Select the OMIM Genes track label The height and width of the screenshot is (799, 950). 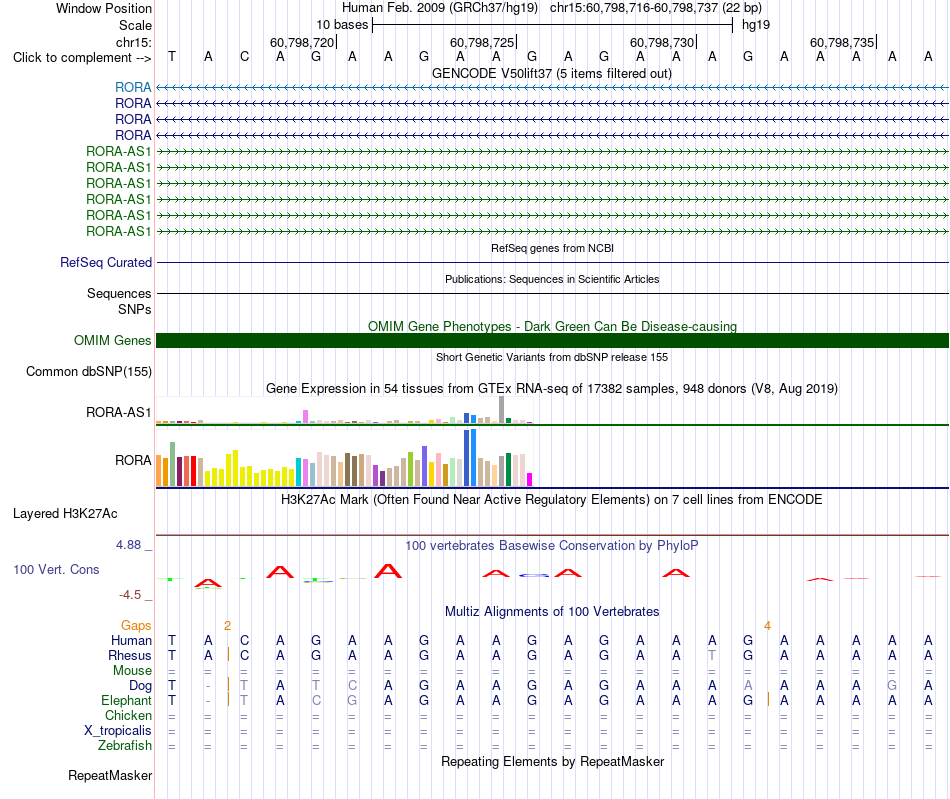(113, 340)
